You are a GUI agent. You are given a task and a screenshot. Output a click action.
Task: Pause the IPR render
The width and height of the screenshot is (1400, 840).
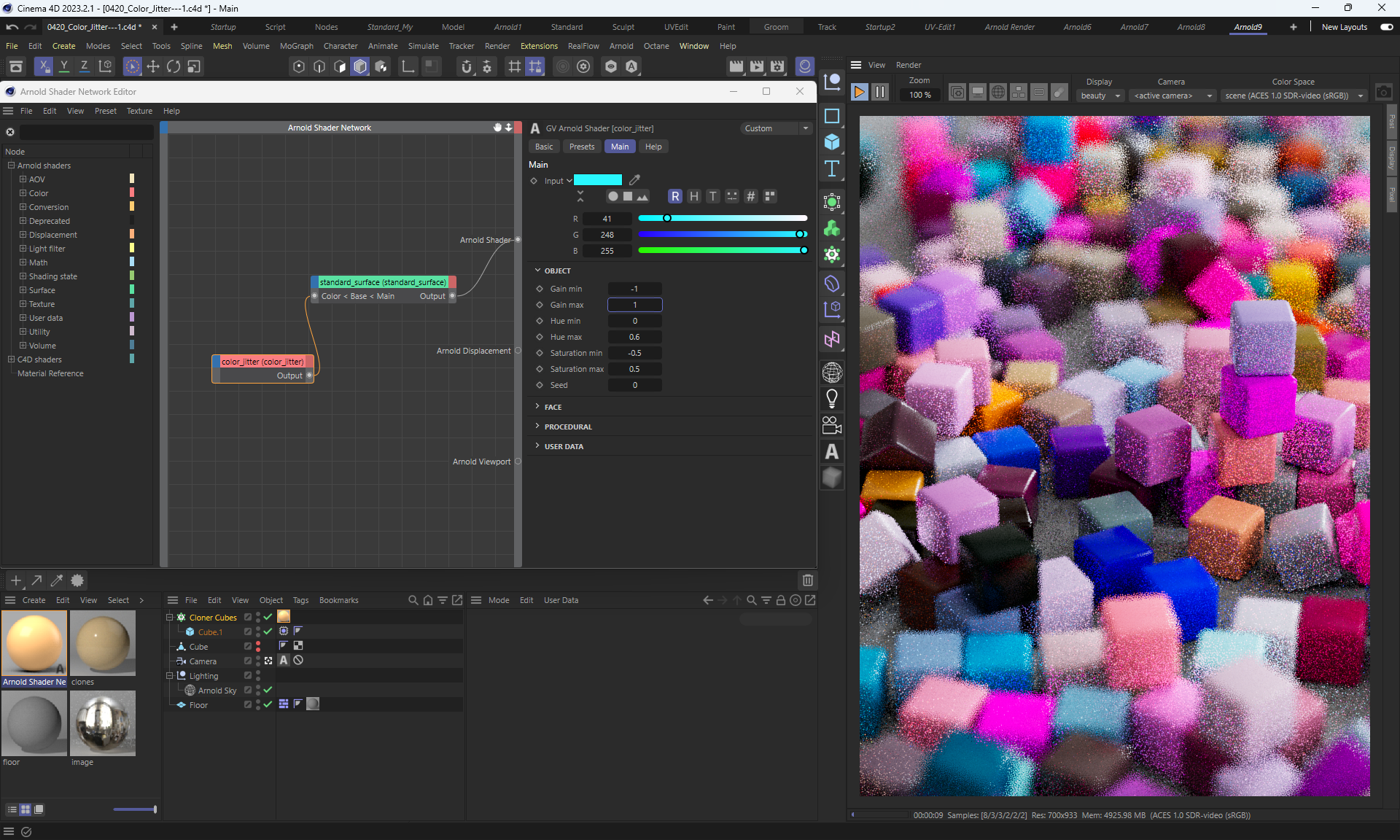880,92
